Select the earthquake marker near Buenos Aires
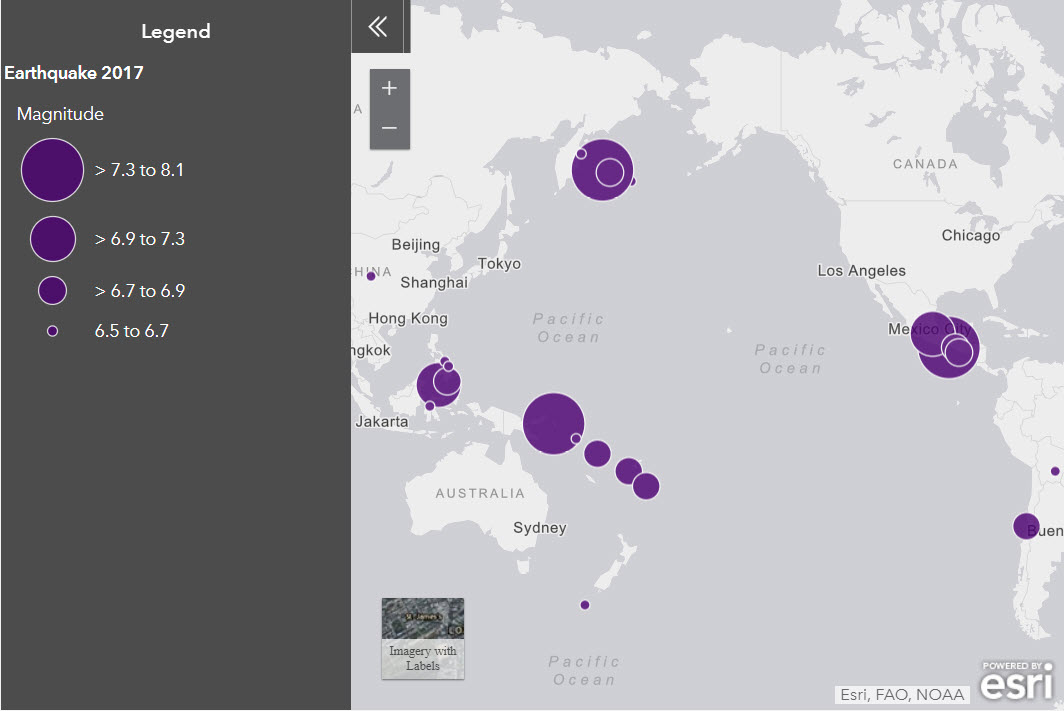This screenshot has height=711, width=1064. [x=1026, y=526]
